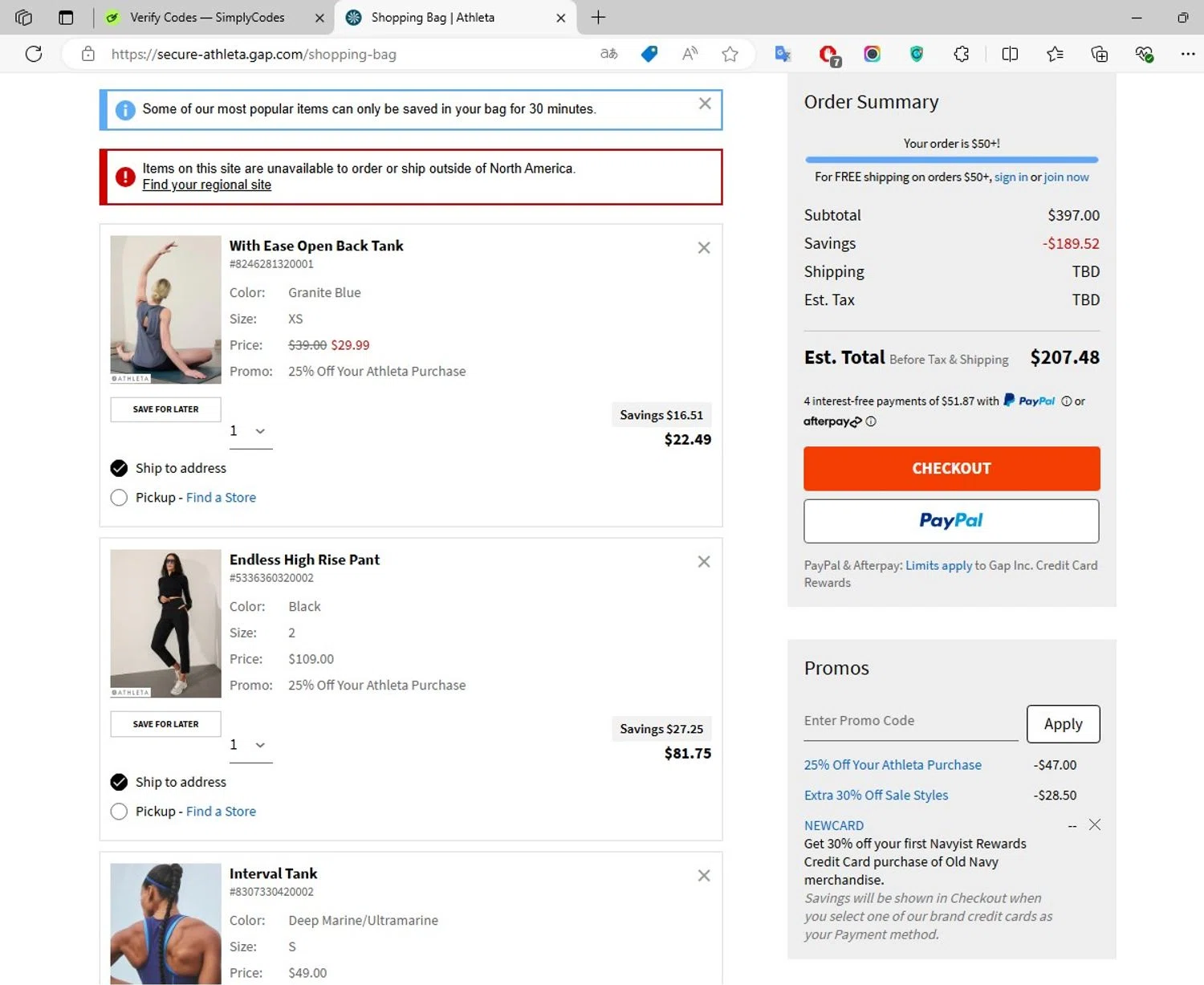Open Interval Tank product image

[x=165, y=924]
